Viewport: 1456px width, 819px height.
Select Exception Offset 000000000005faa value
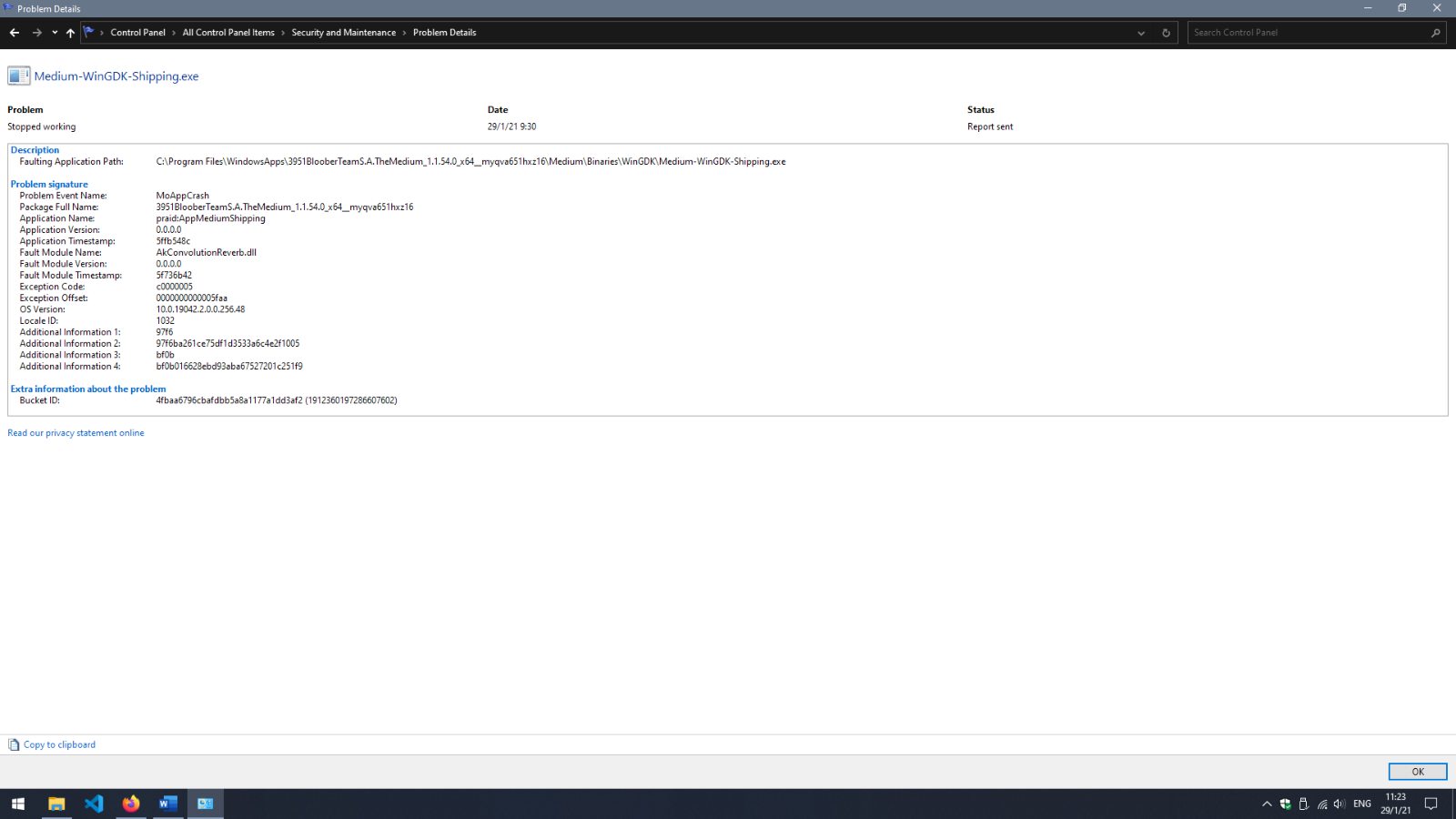[192, 298]
